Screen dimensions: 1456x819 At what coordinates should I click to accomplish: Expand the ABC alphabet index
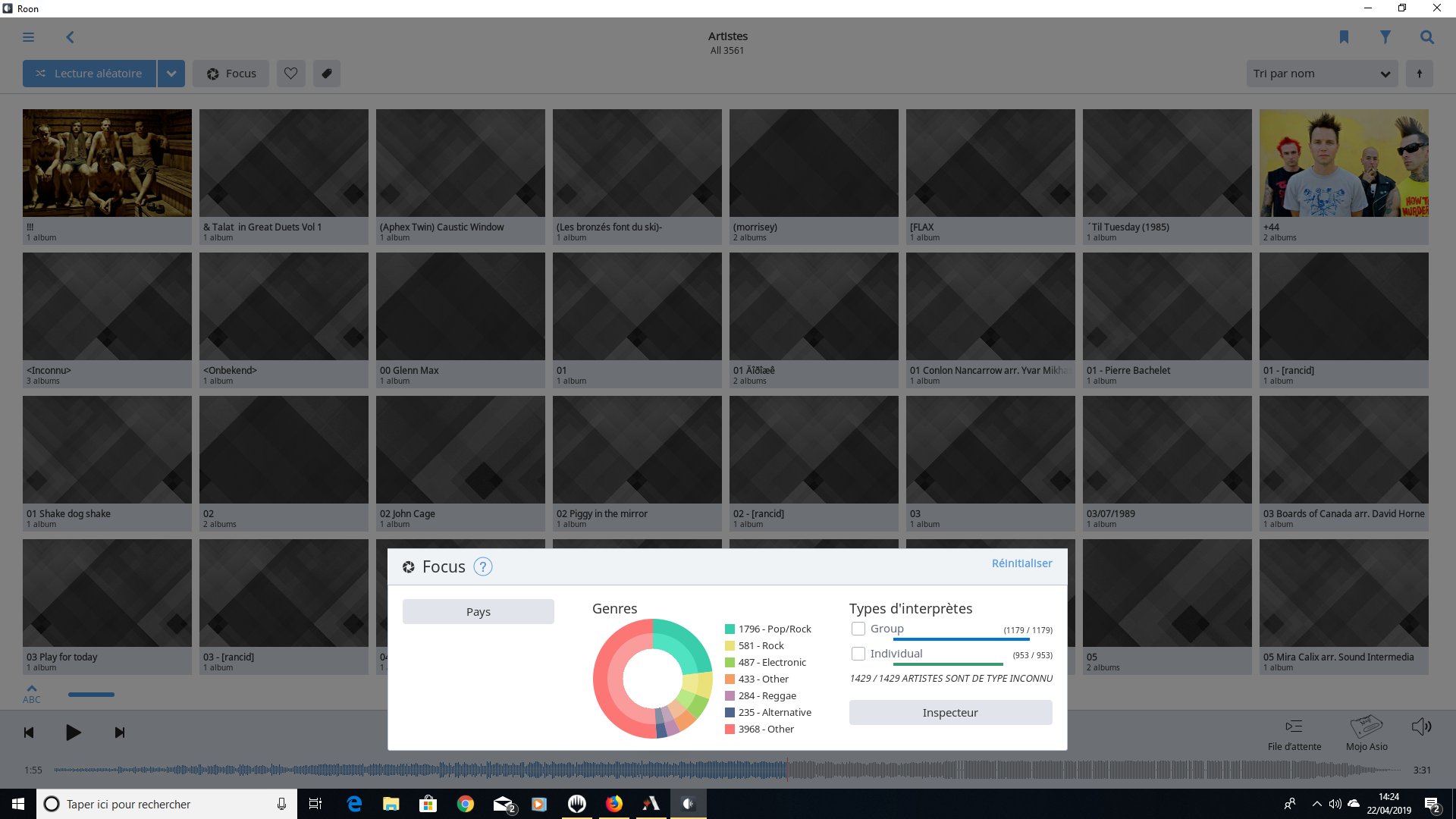pyautogui.click(x=32, y=694)
